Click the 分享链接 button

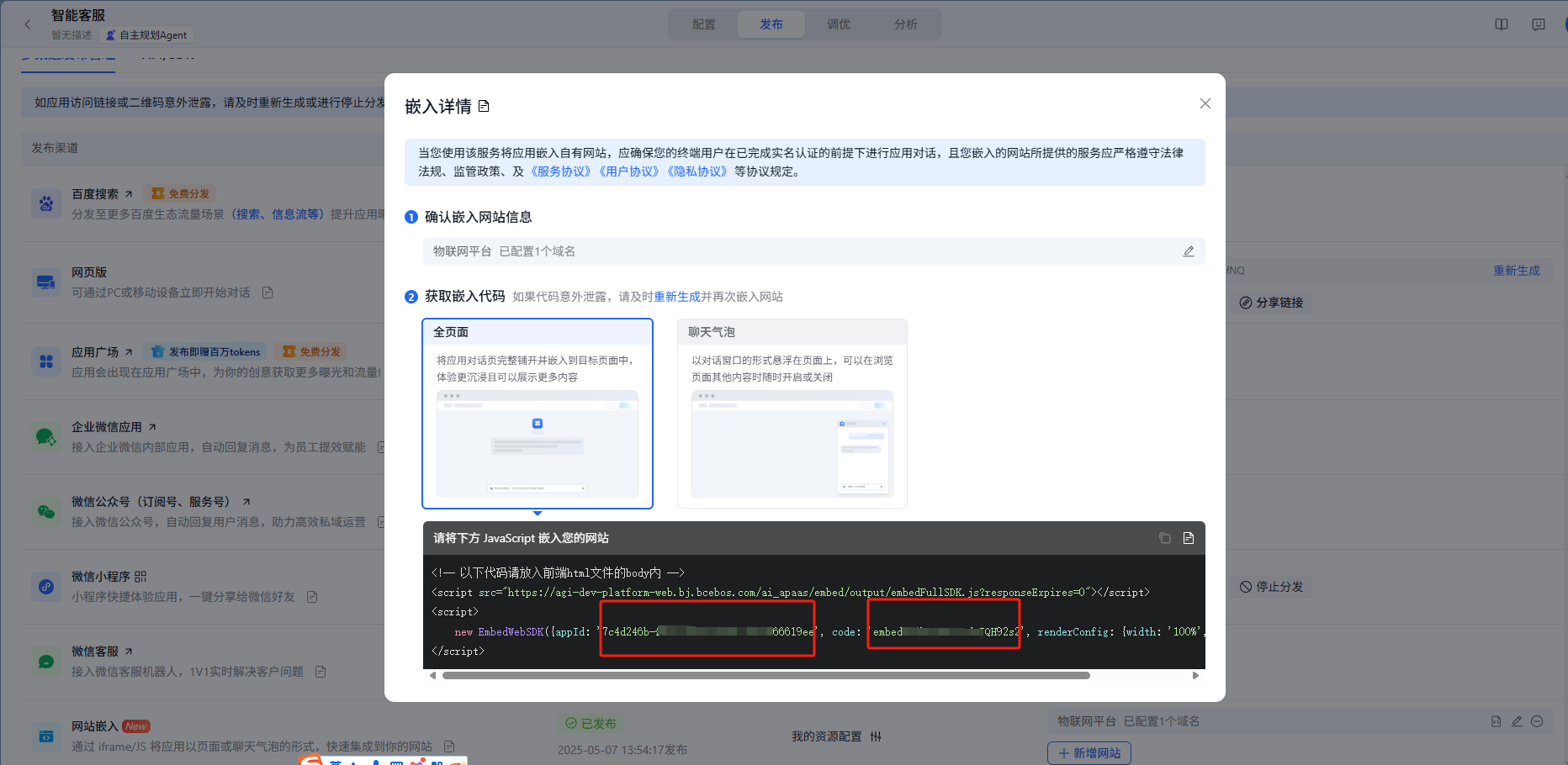pos(1271,303)
